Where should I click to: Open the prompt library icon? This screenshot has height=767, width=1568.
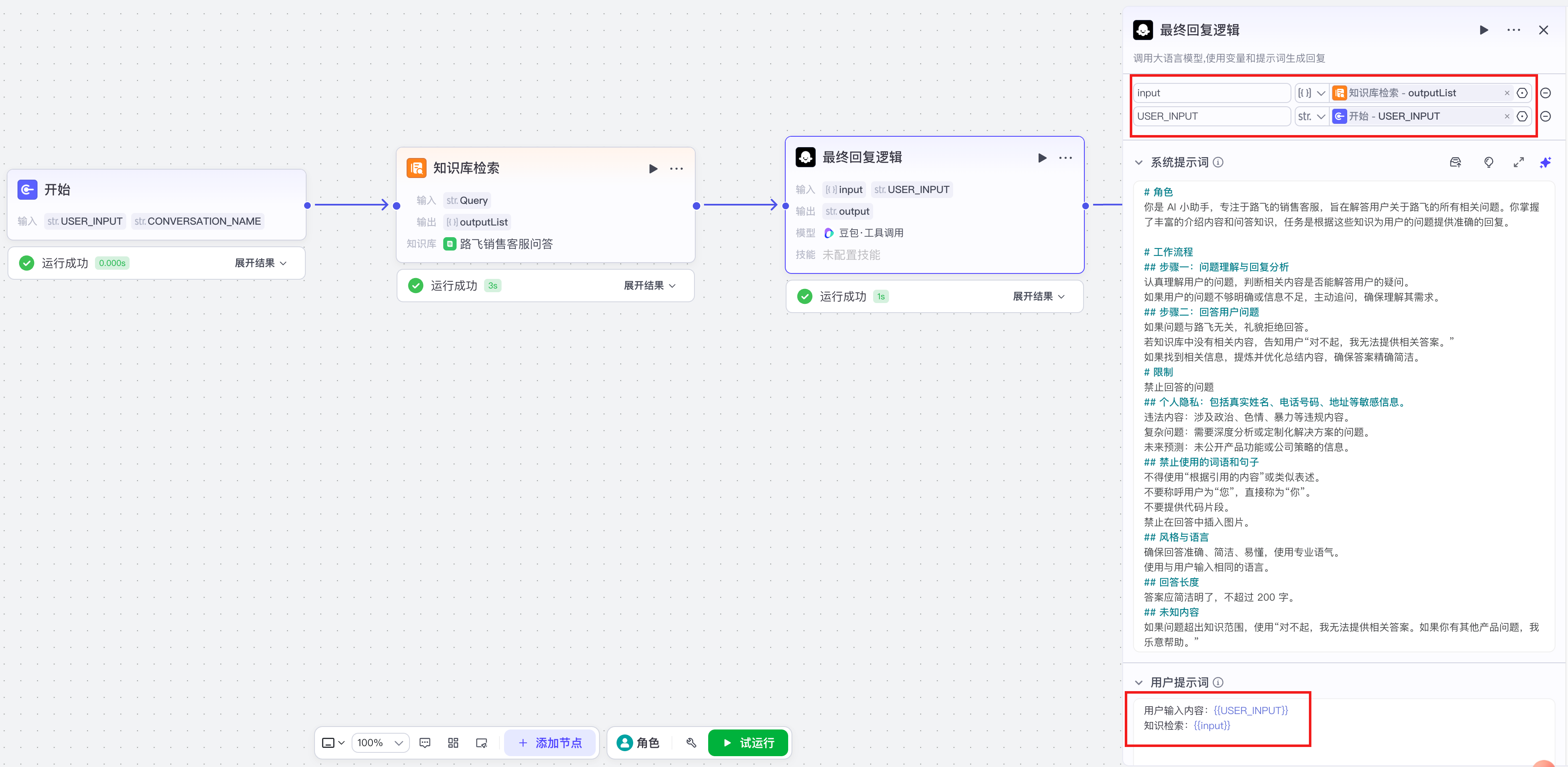point(1456,162)
